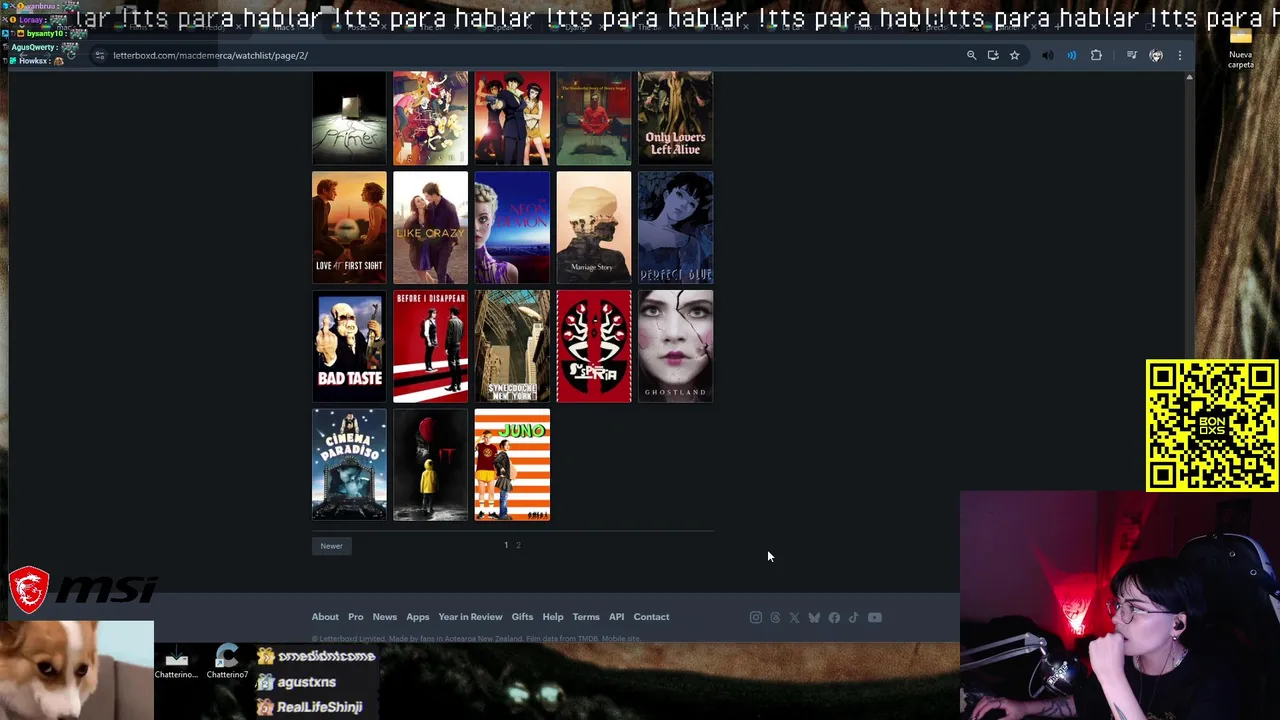Screen dimensions: 1280x720
Task: Bookmark this page with the star icon
Action: [1014, 55]
